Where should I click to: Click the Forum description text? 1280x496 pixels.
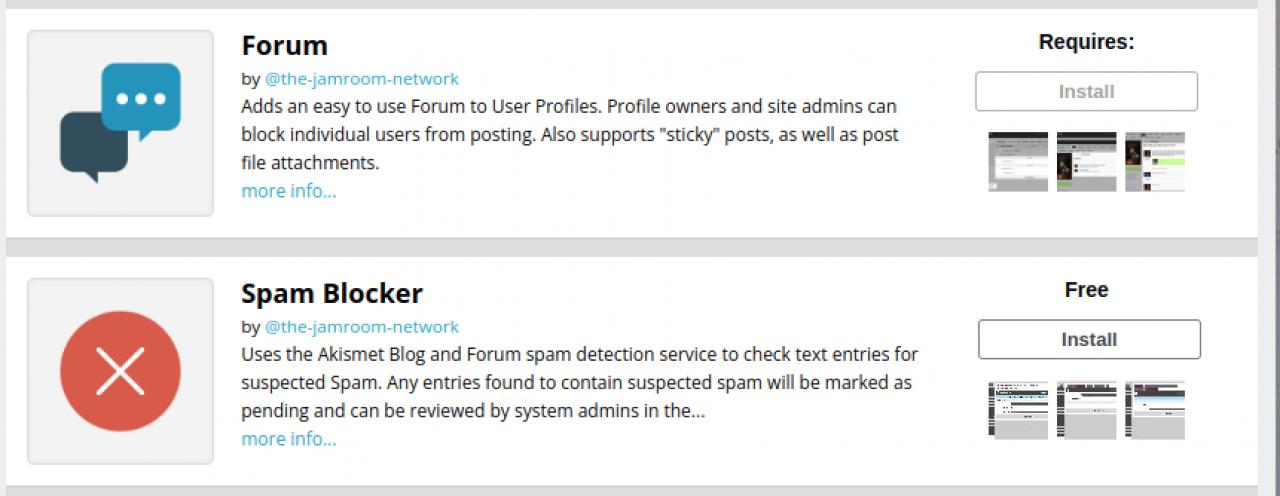pos(568,134)
